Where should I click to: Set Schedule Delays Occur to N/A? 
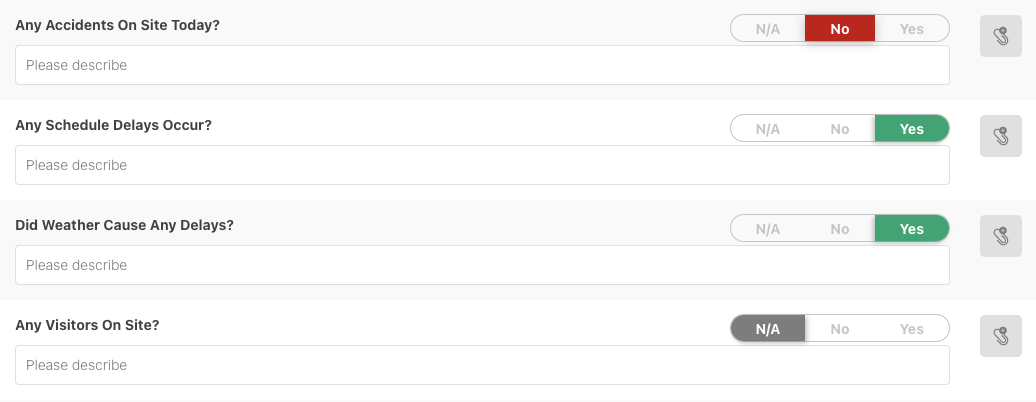(768, 129)
